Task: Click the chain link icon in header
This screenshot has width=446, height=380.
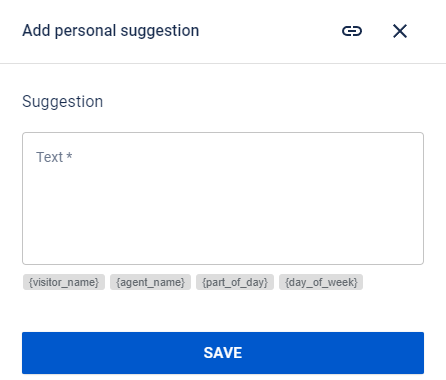Action: (x=352, y=31)
